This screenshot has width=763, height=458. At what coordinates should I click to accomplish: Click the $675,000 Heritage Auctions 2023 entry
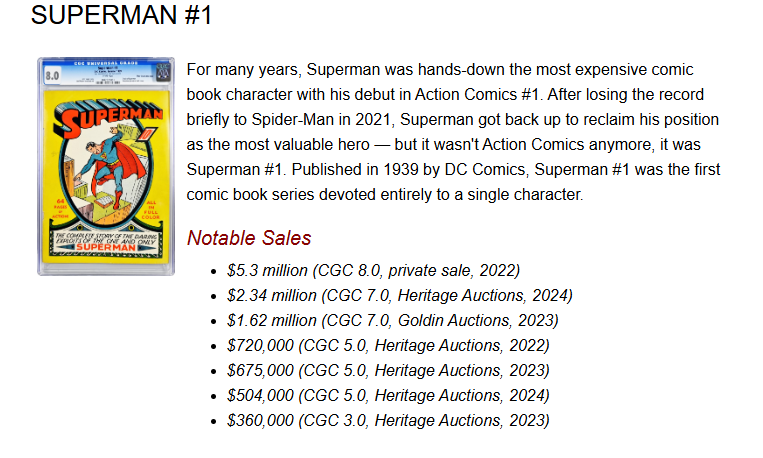388,370
